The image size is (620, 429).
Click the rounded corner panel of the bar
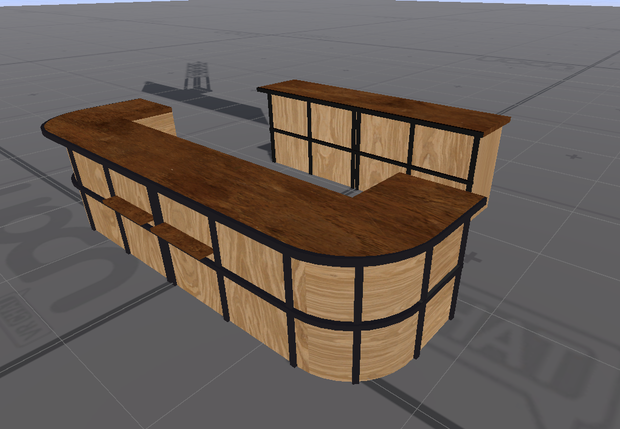(x=358, y=320)
